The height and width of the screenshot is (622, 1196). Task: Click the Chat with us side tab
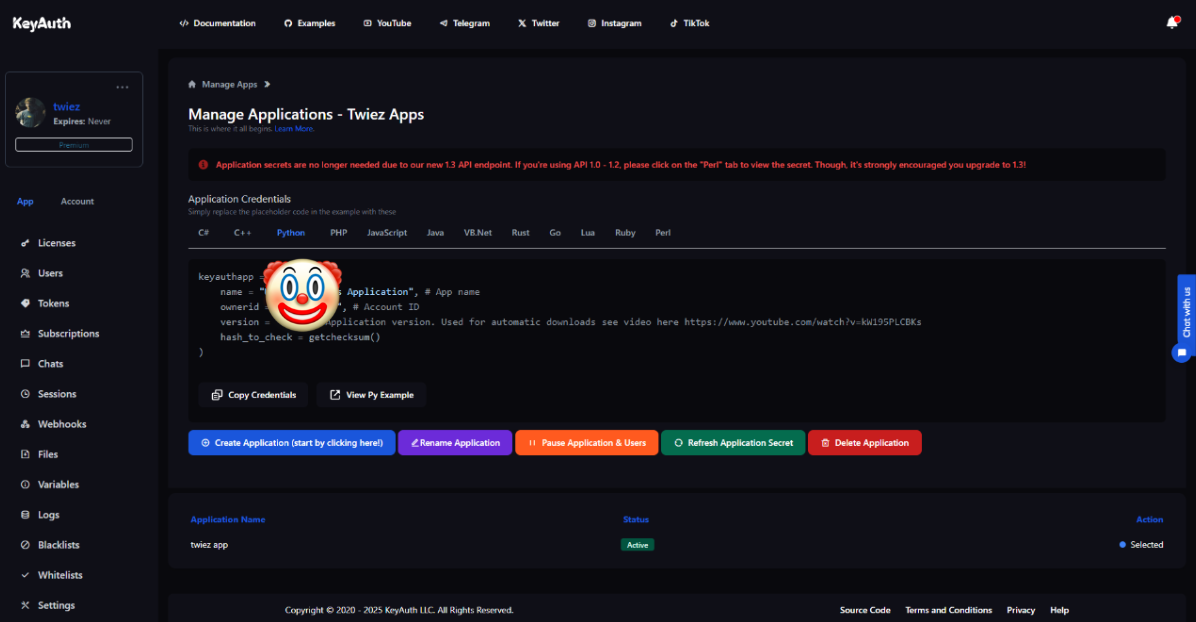coord(1186,311)
